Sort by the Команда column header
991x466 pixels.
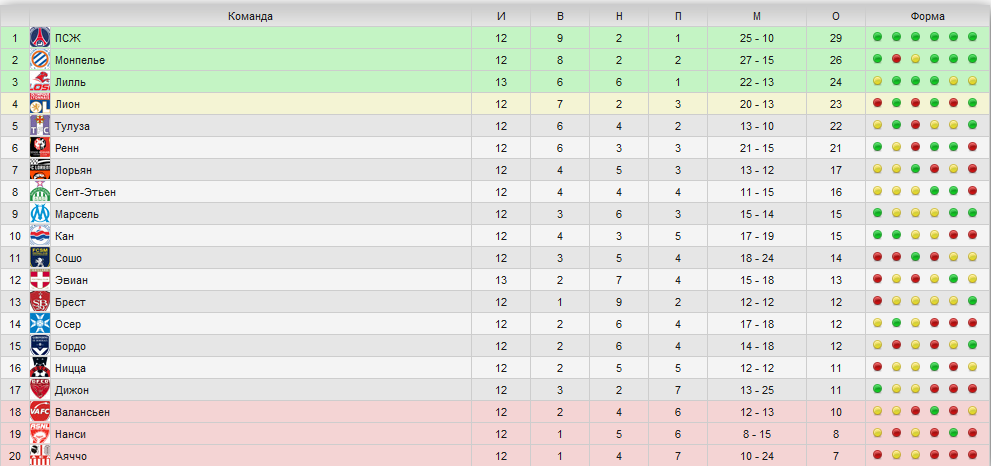[250, 16]
